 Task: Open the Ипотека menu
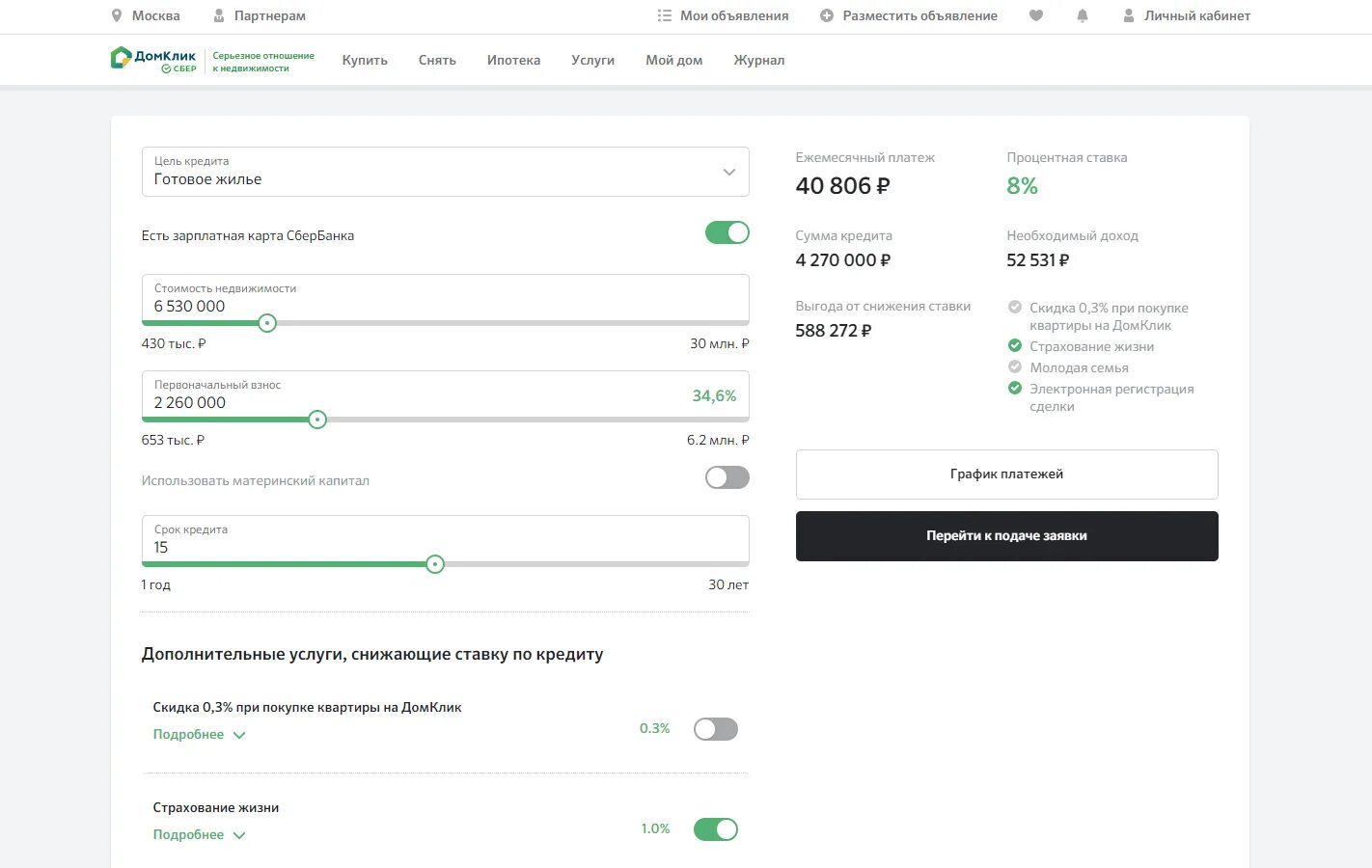(x=513, y=60)
